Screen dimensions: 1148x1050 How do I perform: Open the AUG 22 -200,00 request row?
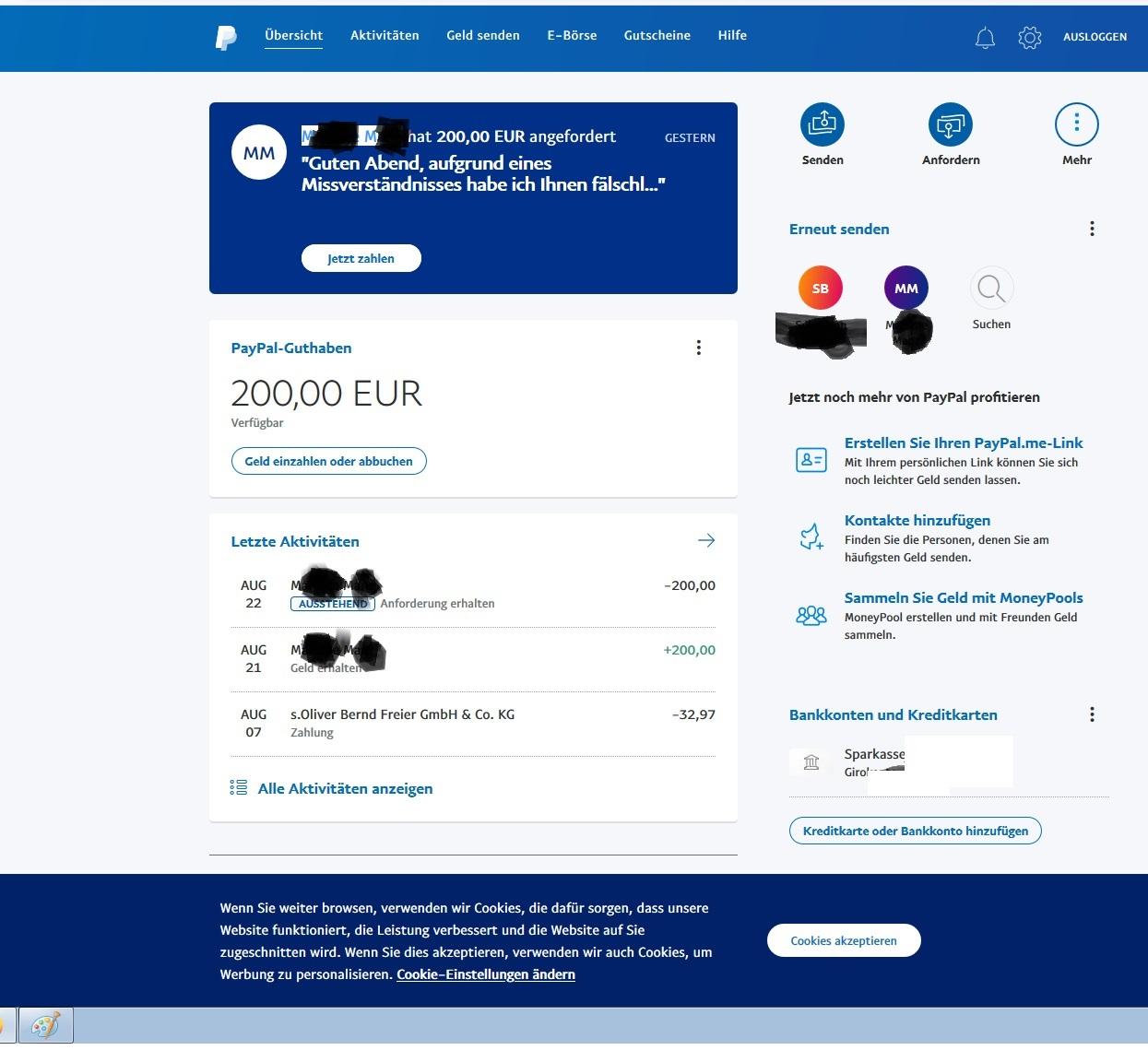pos(473,595)
